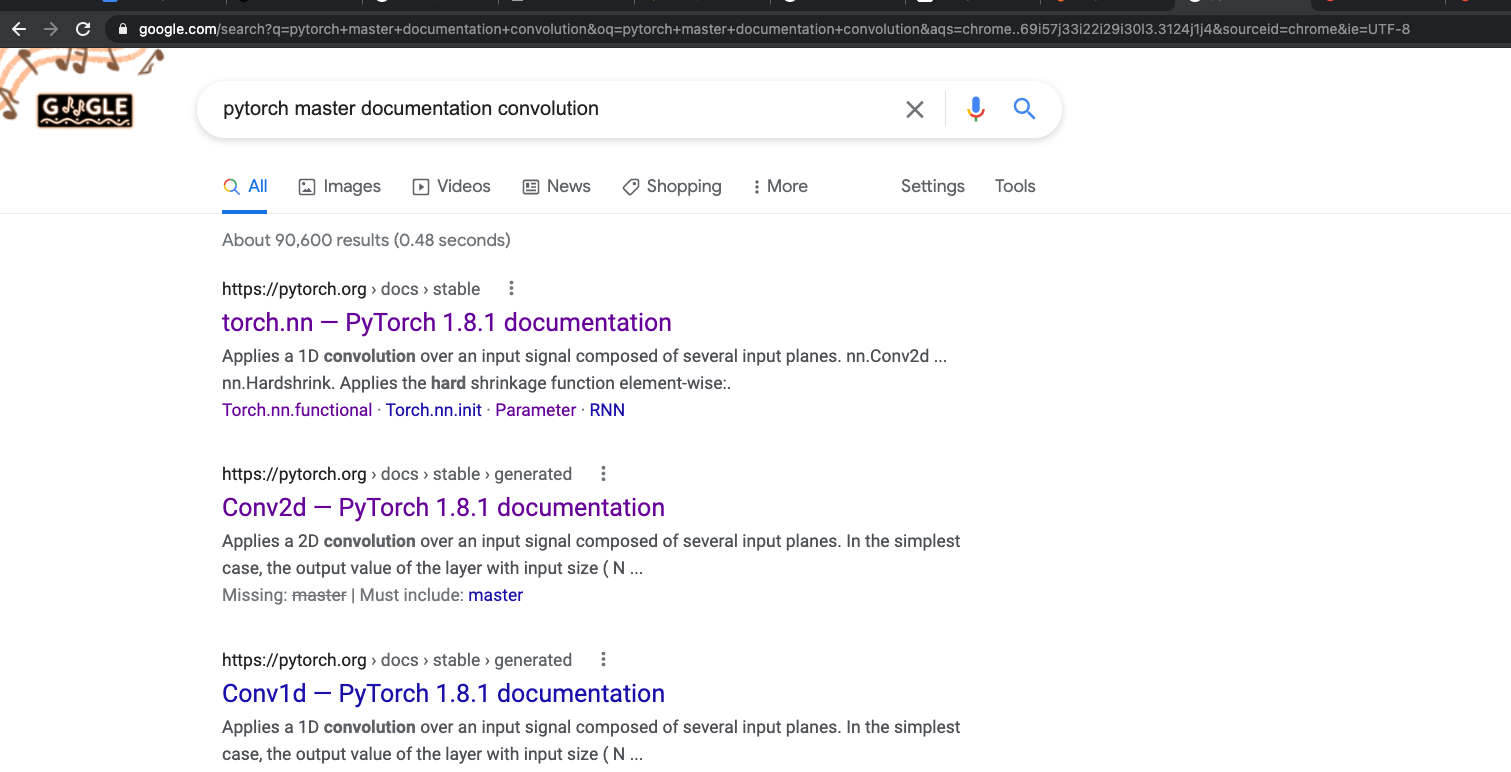Switch to the News tab
Image resolution: width=1511 pixels, height=772 pixels.
tap(556, 186)
